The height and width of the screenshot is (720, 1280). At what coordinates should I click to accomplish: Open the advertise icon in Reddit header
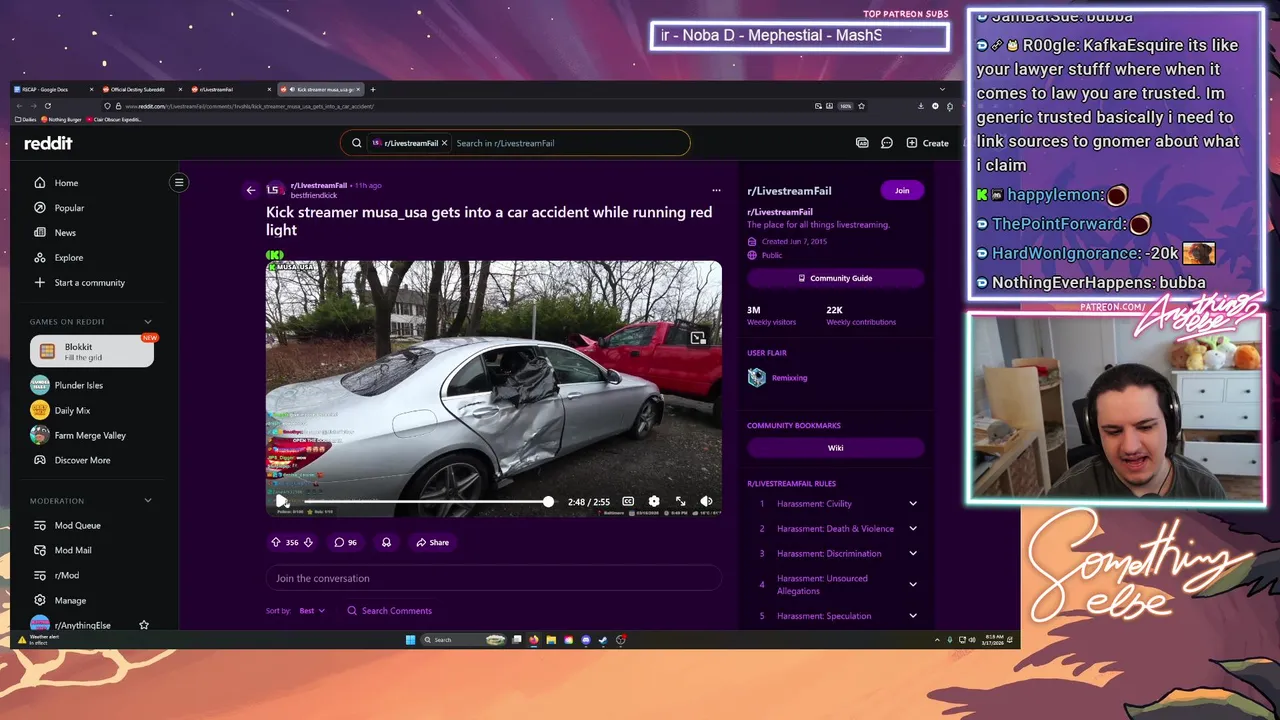862,143
